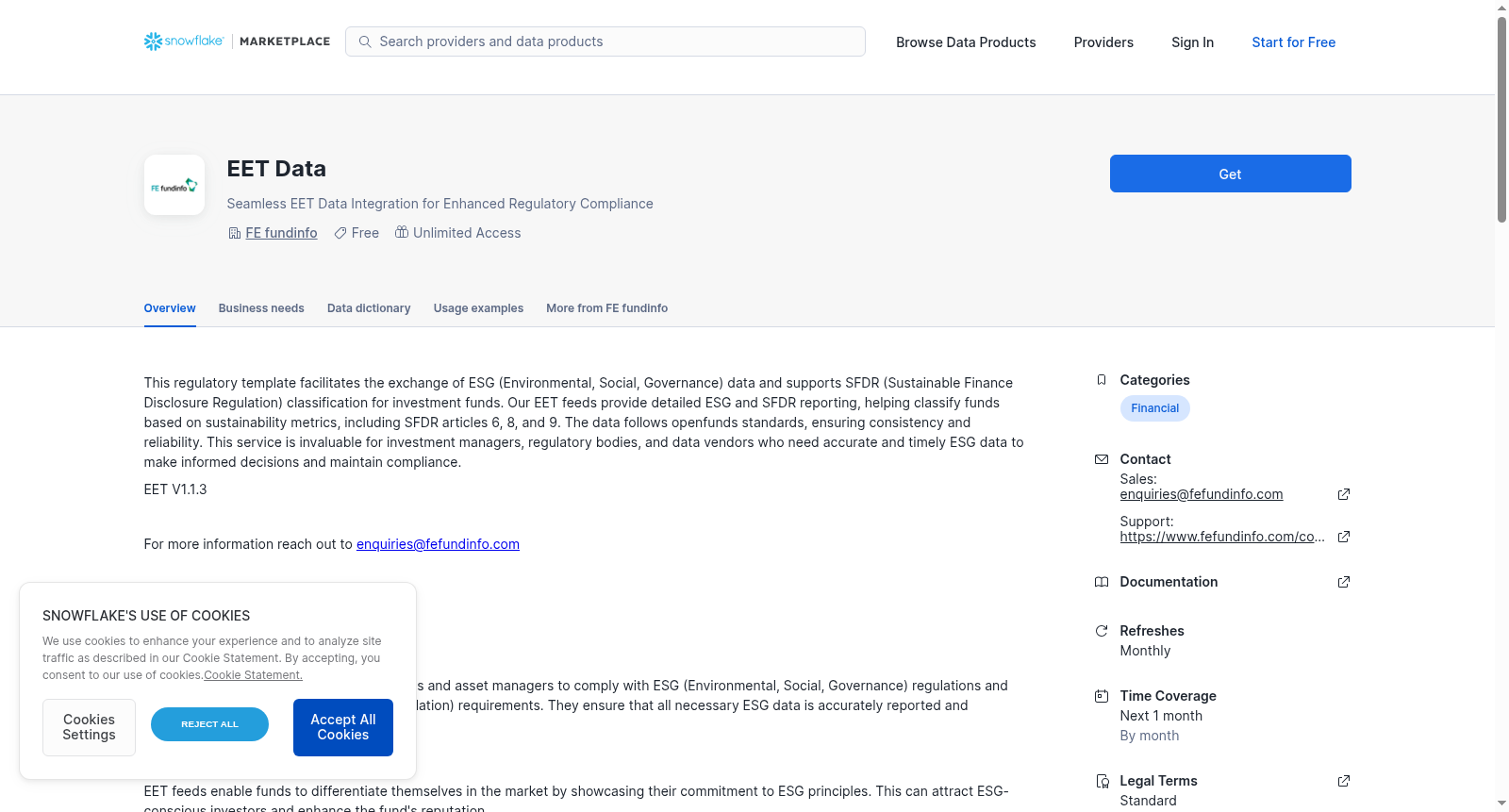The height and width of the screenshot is (812, 1509).
Task: Click the search providers and data products field
Action: 605,41
